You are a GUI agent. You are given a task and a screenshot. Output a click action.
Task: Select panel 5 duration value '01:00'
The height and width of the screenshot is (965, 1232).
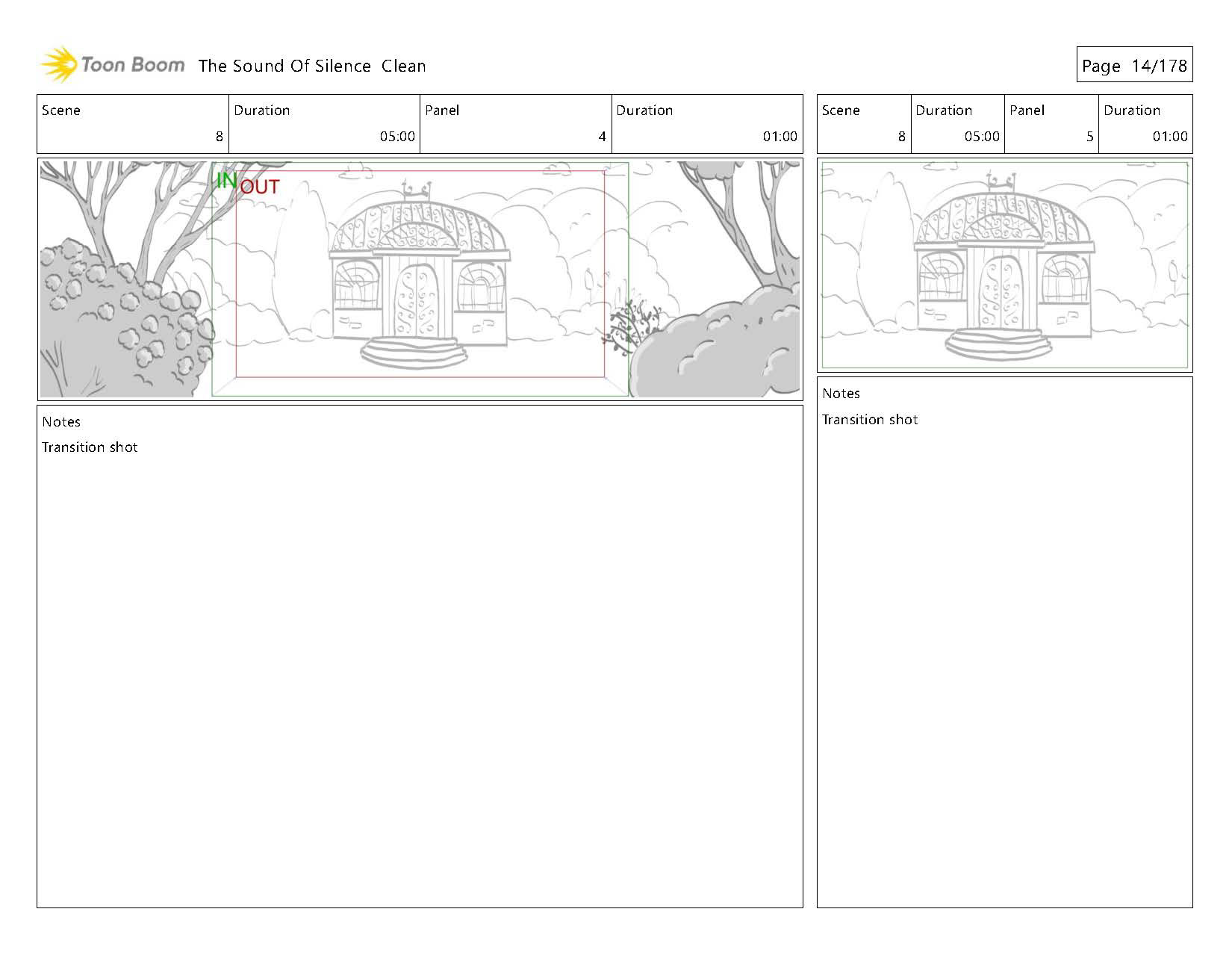coord(1170,137)
